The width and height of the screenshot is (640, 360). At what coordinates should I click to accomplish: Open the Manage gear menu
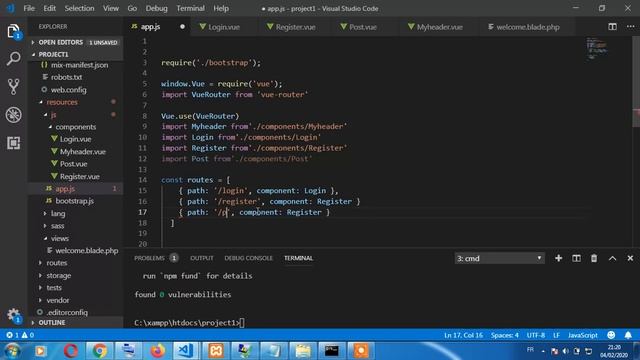tap(13, 315)
